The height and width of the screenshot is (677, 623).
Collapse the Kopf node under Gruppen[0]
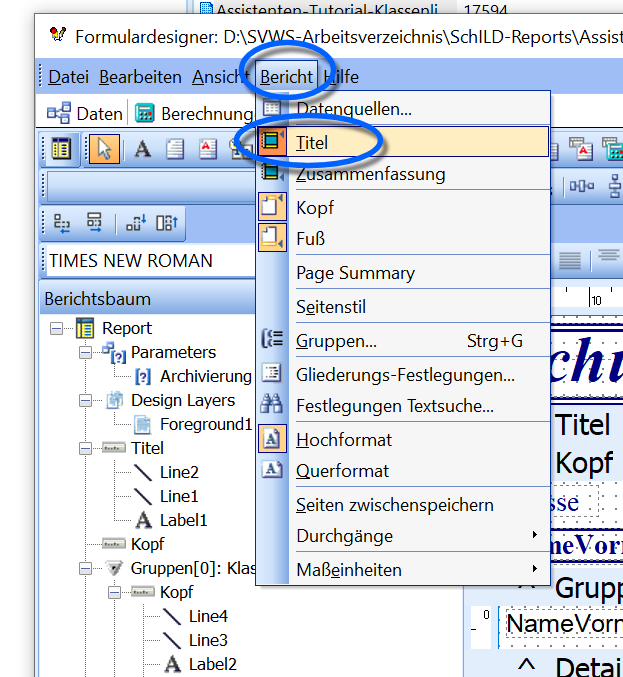click(x=114, y=592)
